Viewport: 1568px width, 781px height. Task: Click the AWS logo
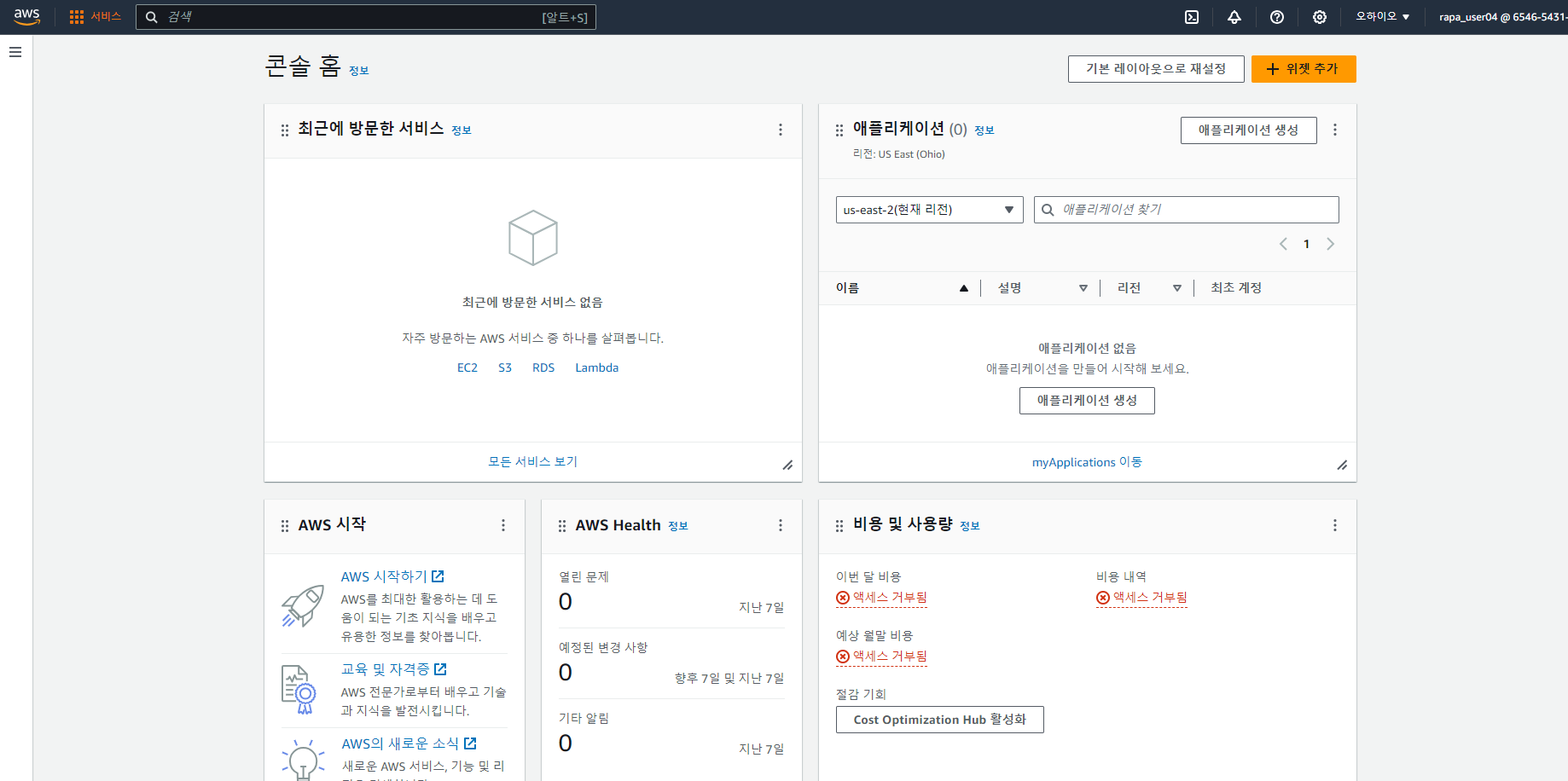pyautogui.click(x=27, y=17)
